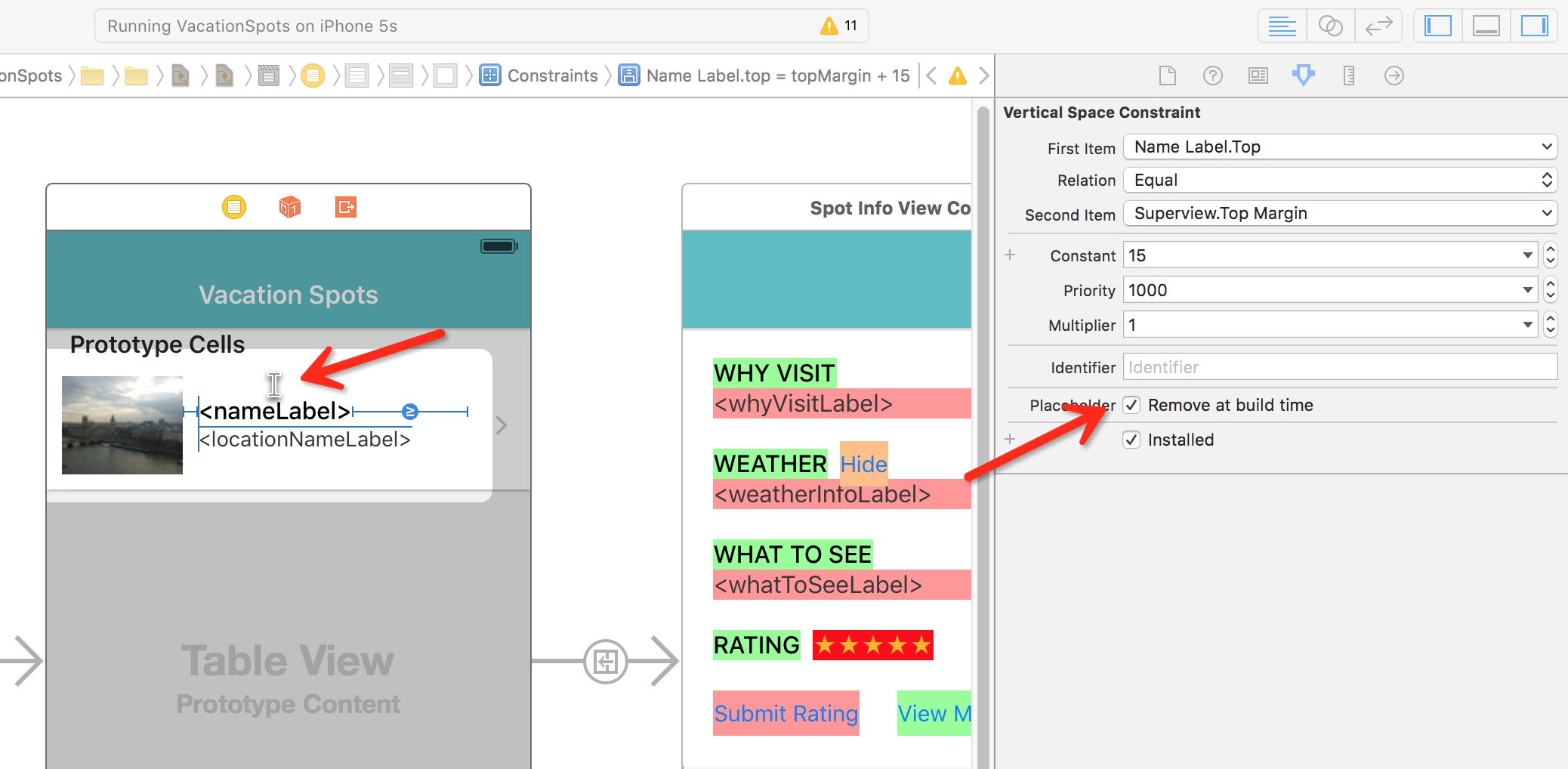Viewport: 1568px width, 769px height.
Task: Switch to the Identity inspector
Action: (x=1258, y=76)
